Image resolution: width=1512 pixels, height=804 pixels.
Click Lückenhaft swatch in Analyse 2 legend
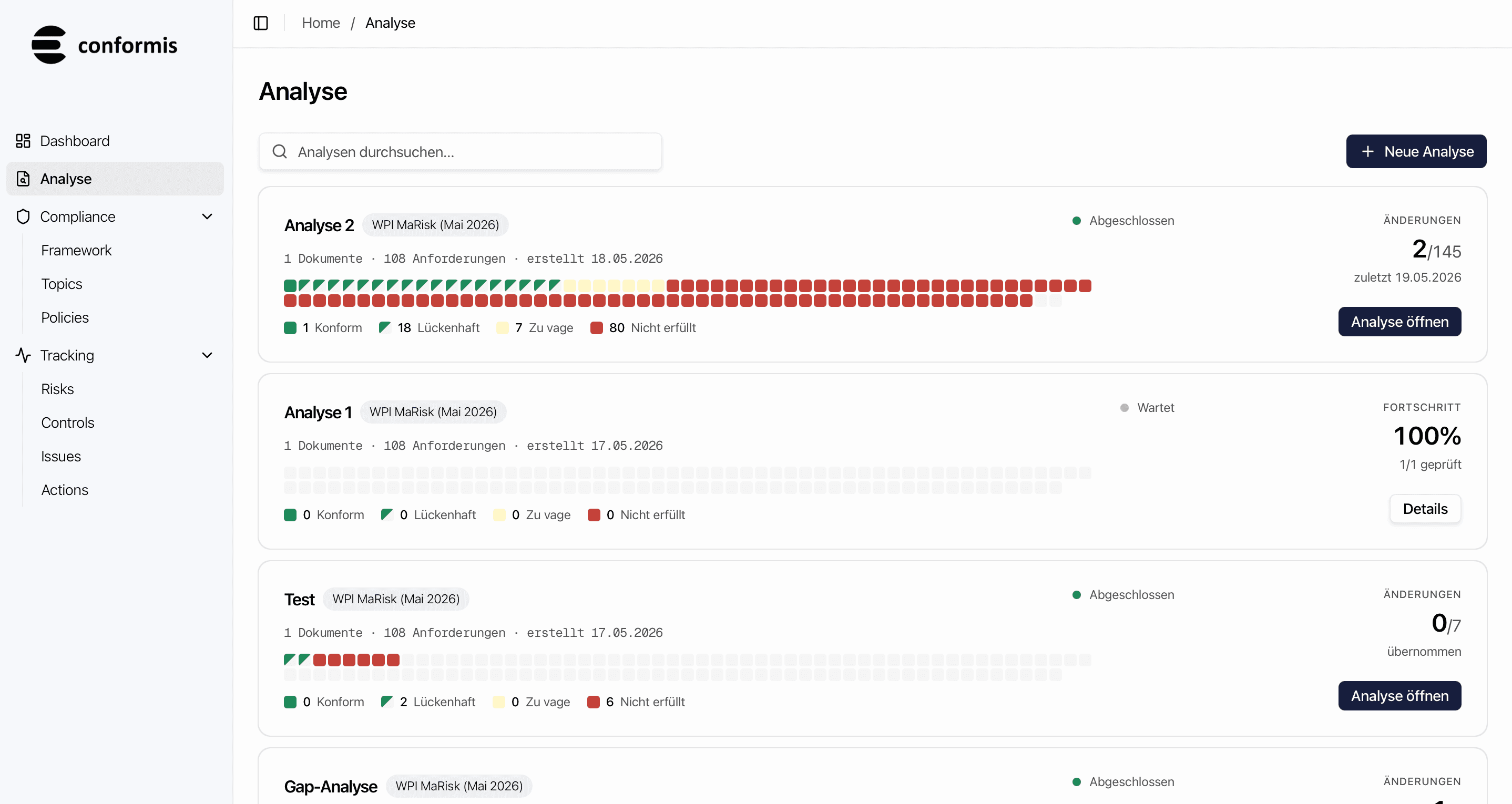click(x=385, y=327)
